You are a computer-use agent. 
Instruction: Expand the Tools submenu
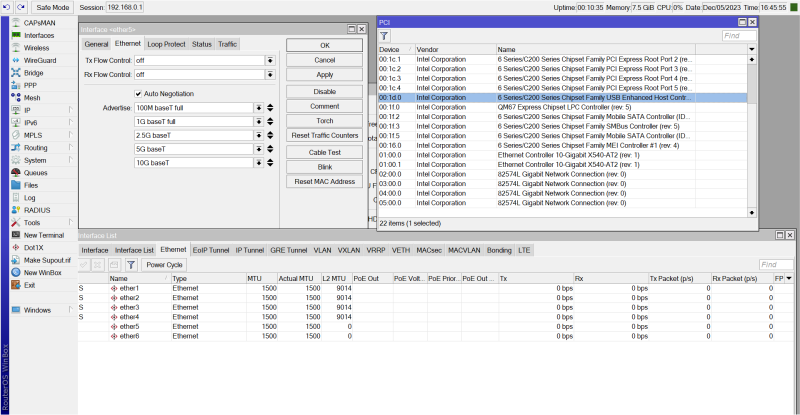pyautogui.click(x=70, y=223)
